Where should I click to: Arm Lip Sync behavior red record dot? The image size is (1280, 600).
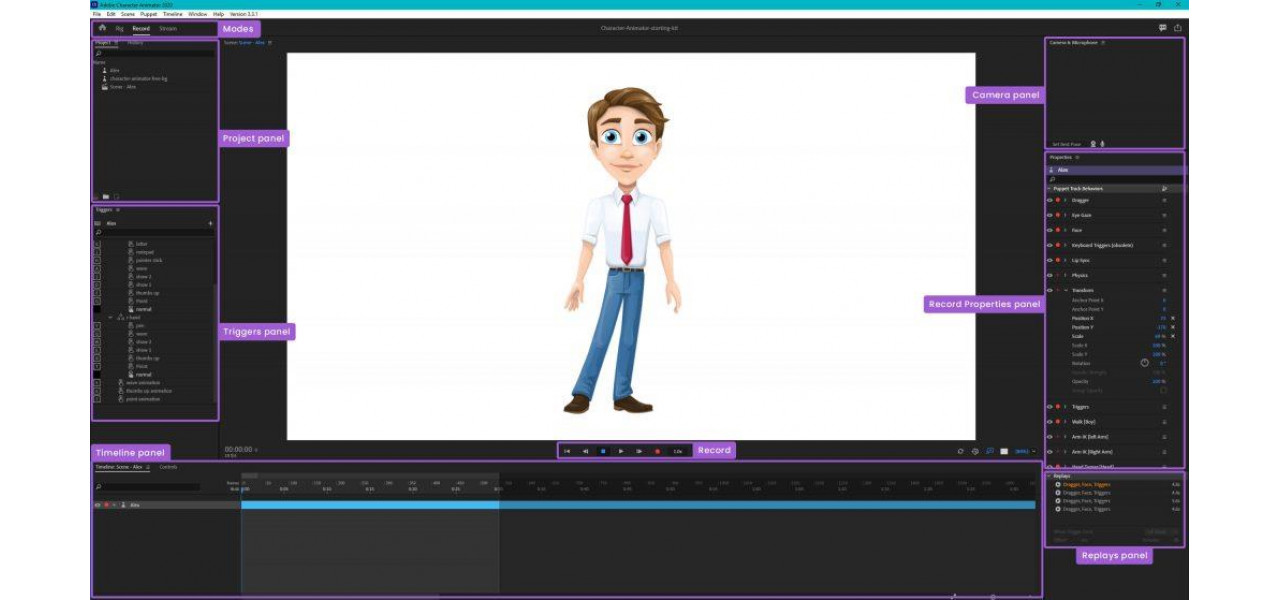[x=1058, y=260]
